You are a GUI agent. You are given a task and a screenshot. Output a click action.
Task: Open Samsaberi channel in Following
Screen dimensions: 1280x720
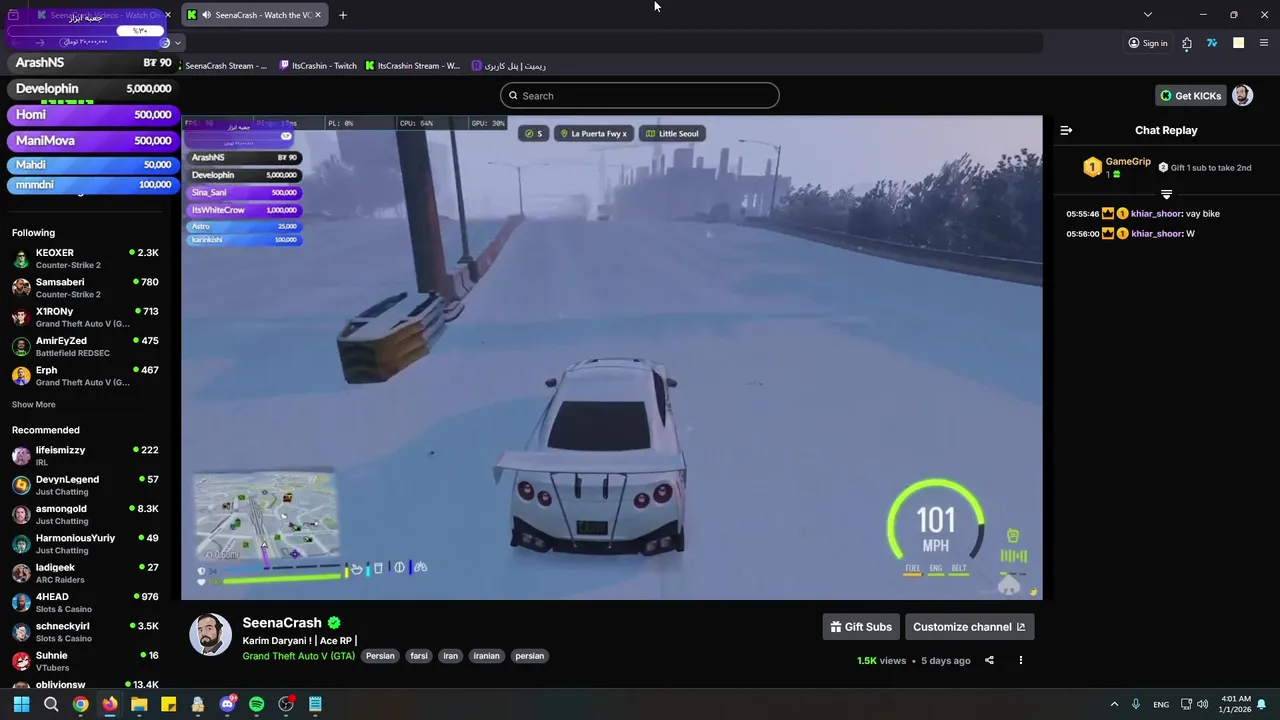[85, 288]
